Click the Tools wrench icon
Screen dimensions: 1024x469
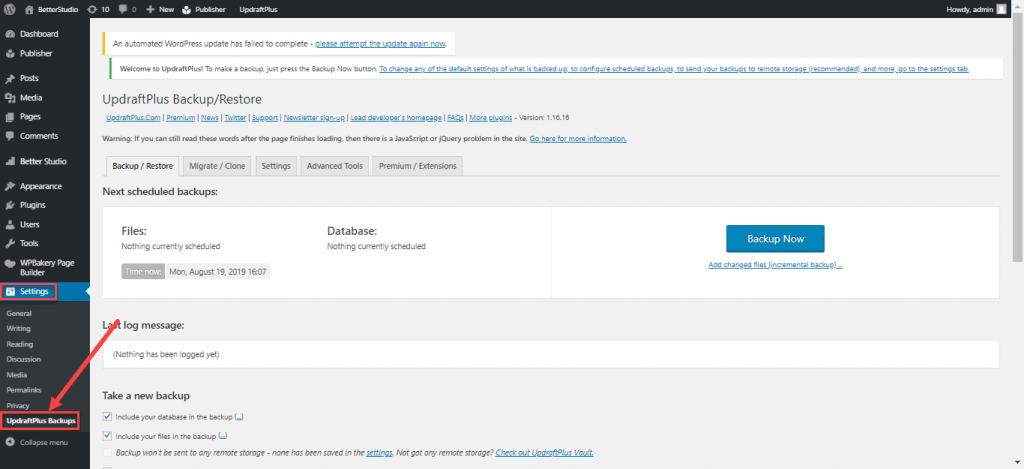[x=10, y=244]
